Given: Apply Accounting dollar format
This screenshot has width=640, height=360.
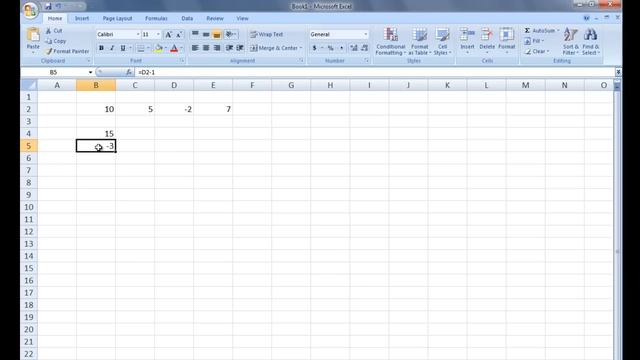Looking at the screenshot, I should (314, 48).
